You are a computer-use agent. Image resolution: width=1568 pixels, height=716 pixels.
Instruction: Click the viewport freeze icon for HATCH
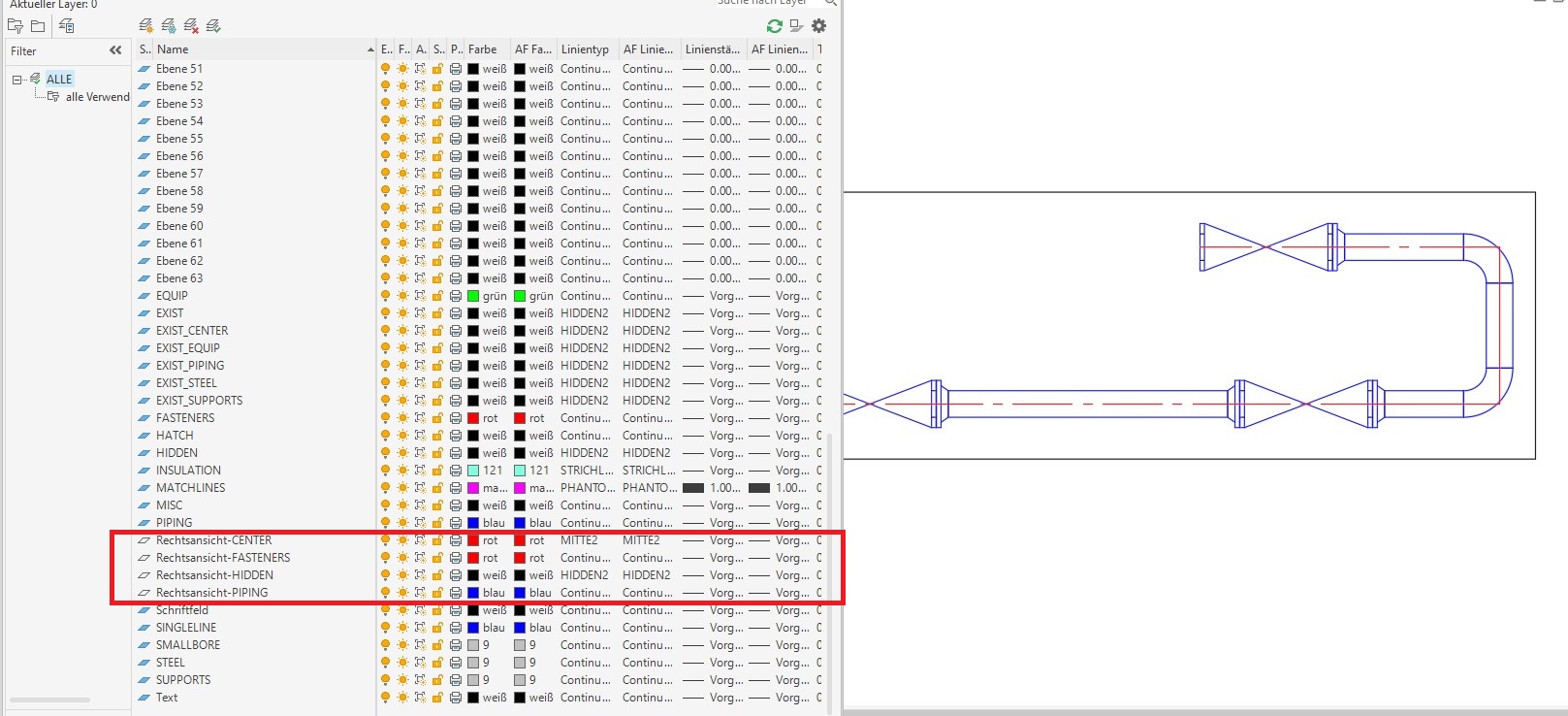tap(420, 436)
